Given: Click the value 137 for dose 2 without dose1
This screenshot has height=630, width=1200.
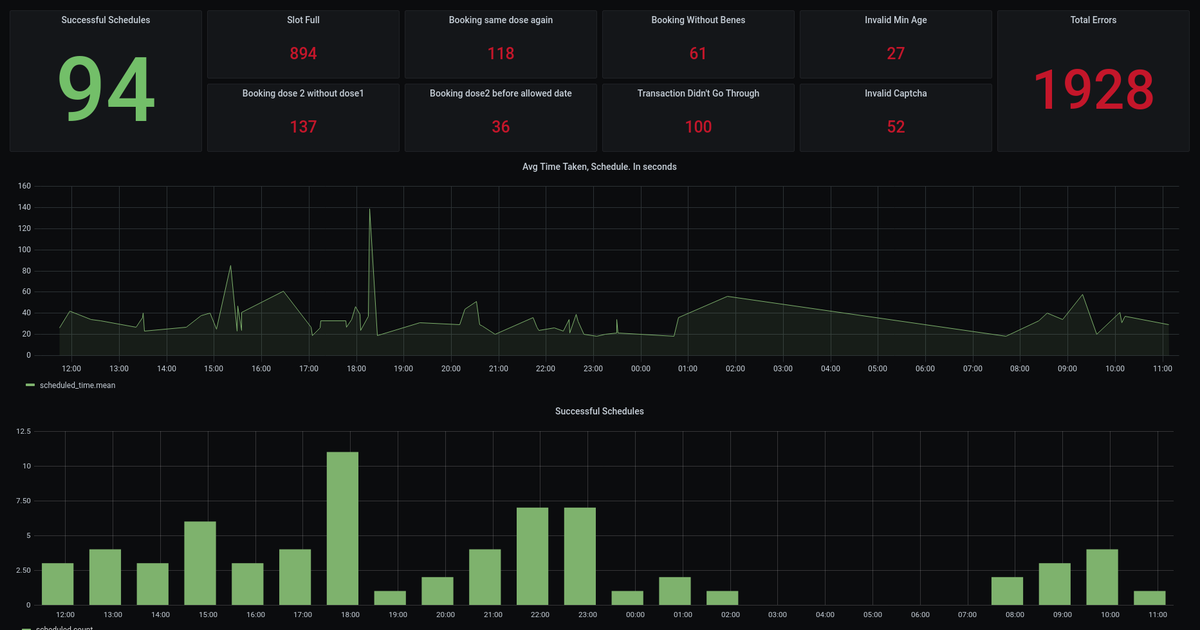Looking at the screenshot, I should [303, 127].
